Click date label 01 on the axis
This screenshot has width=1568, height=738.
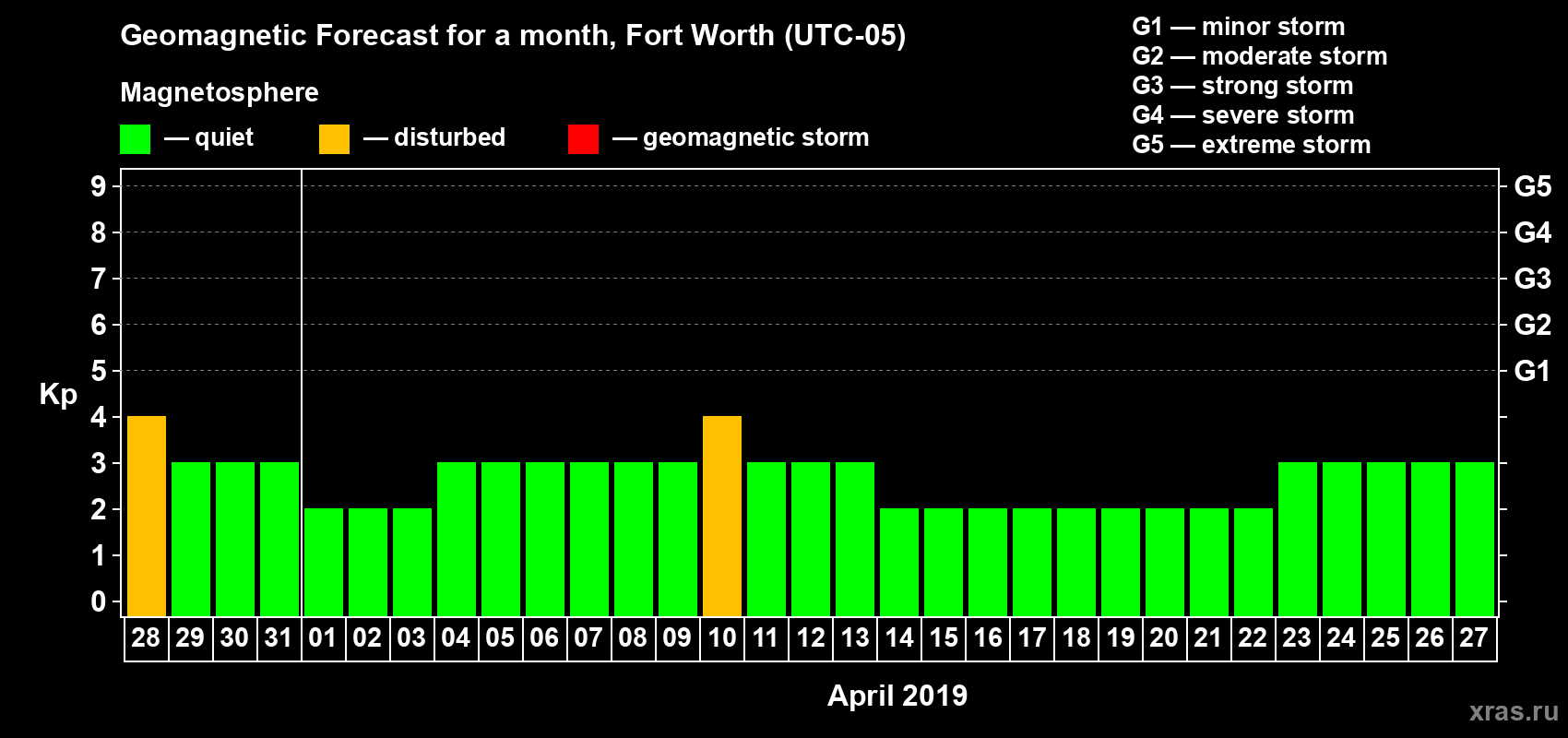click(323, 638)
